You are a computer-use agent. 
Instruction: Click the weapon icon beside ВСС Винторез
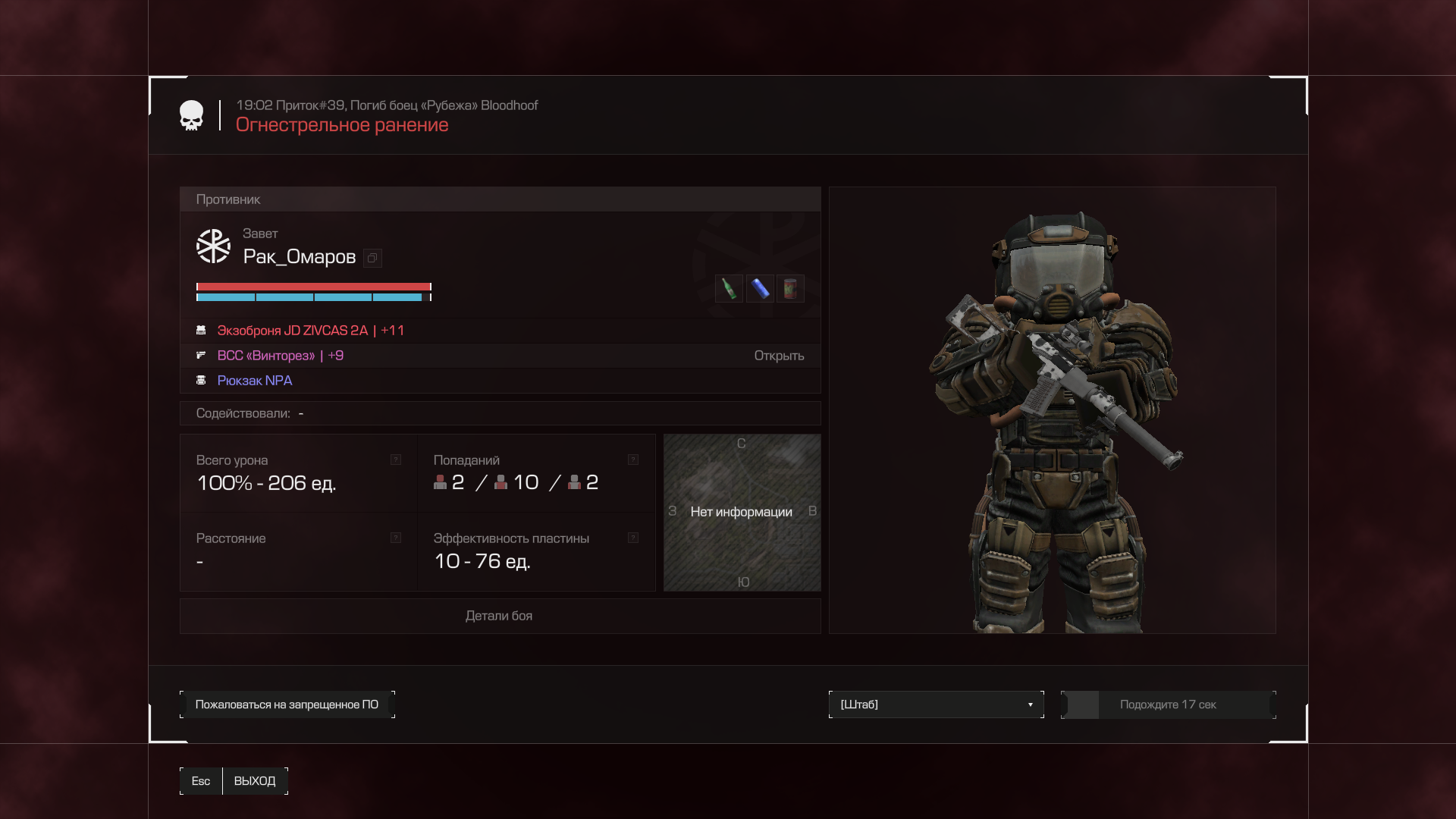point(201,356)
